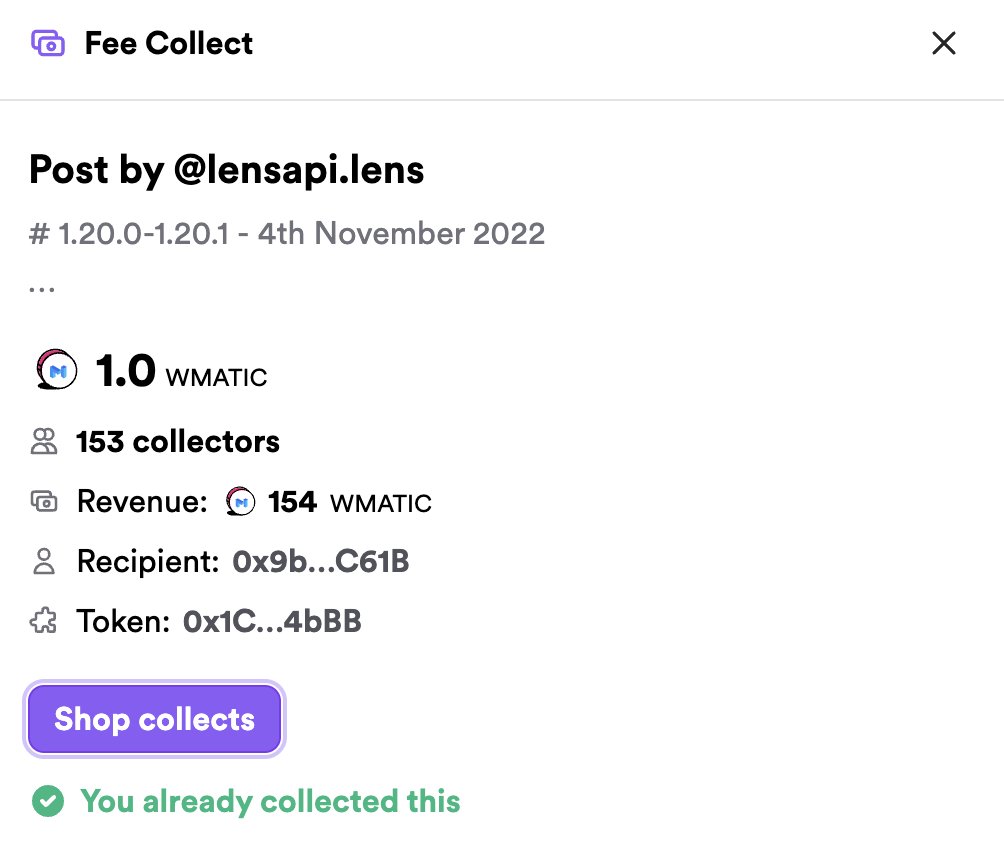Click the small WMATIC logo beside 154
The height and width of the screenshot is (858, 1004).
(241, 502)
